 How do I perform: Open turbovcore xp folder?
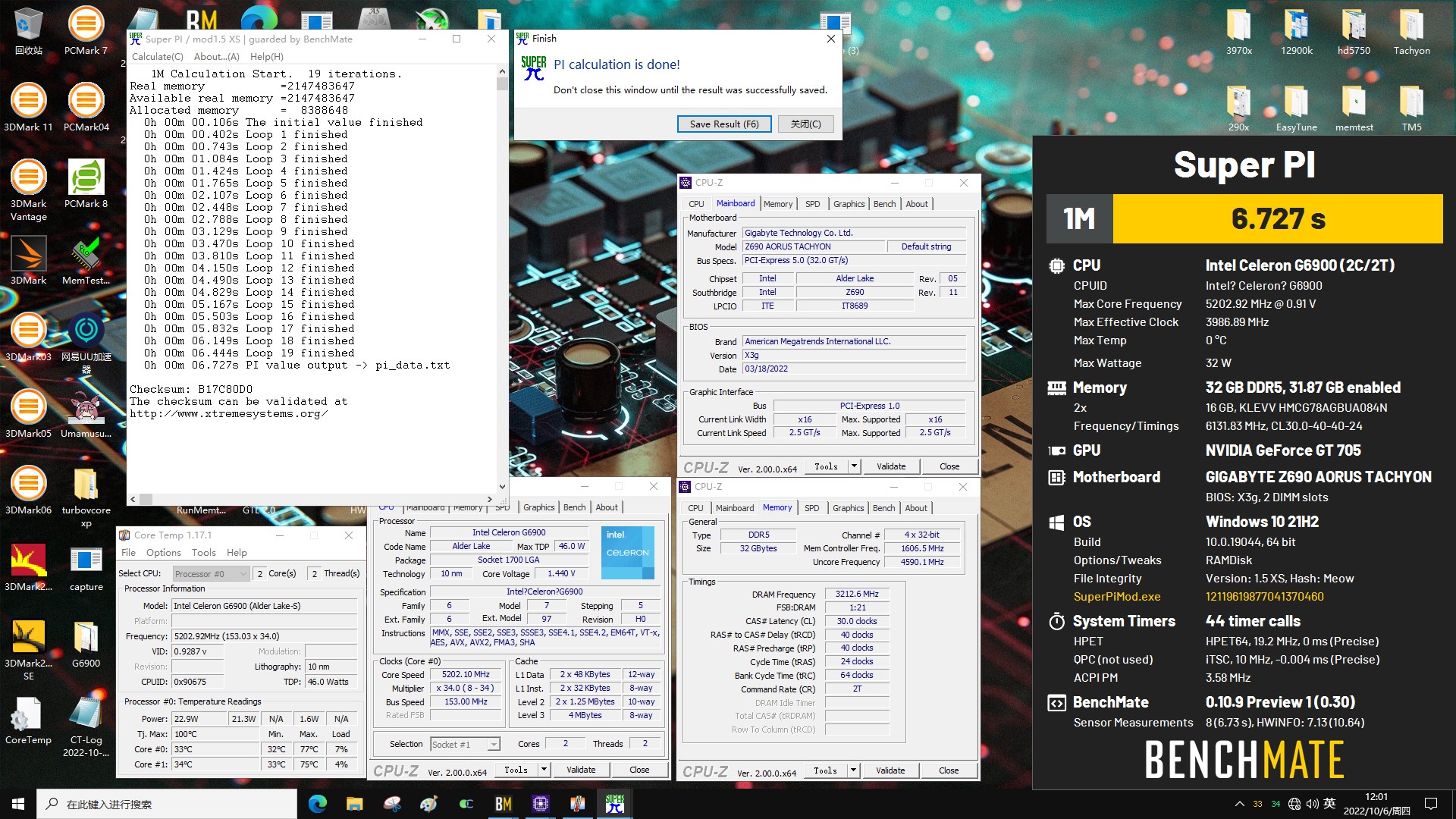click(x=86, y=496)
